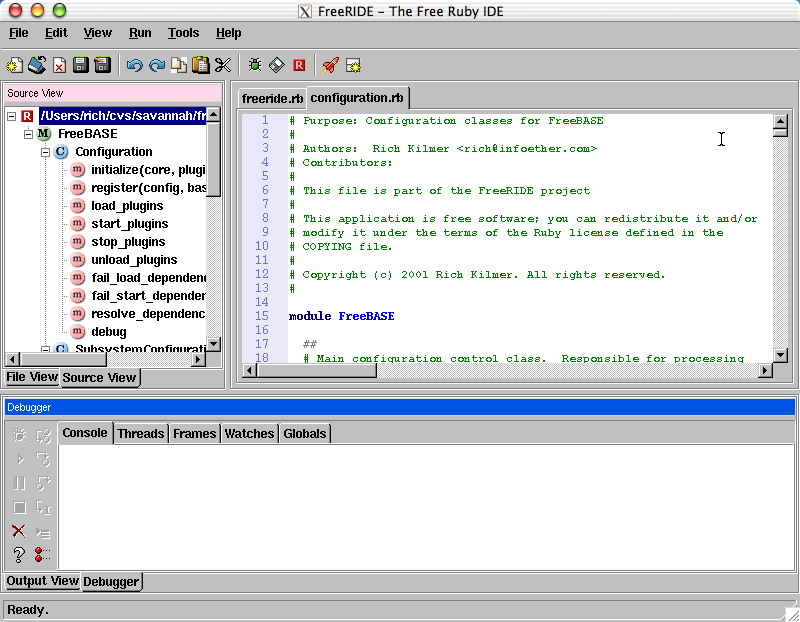Open the Watches debugger tab
The height and width of the screenshot is (622, 800).
pos(249,433)
